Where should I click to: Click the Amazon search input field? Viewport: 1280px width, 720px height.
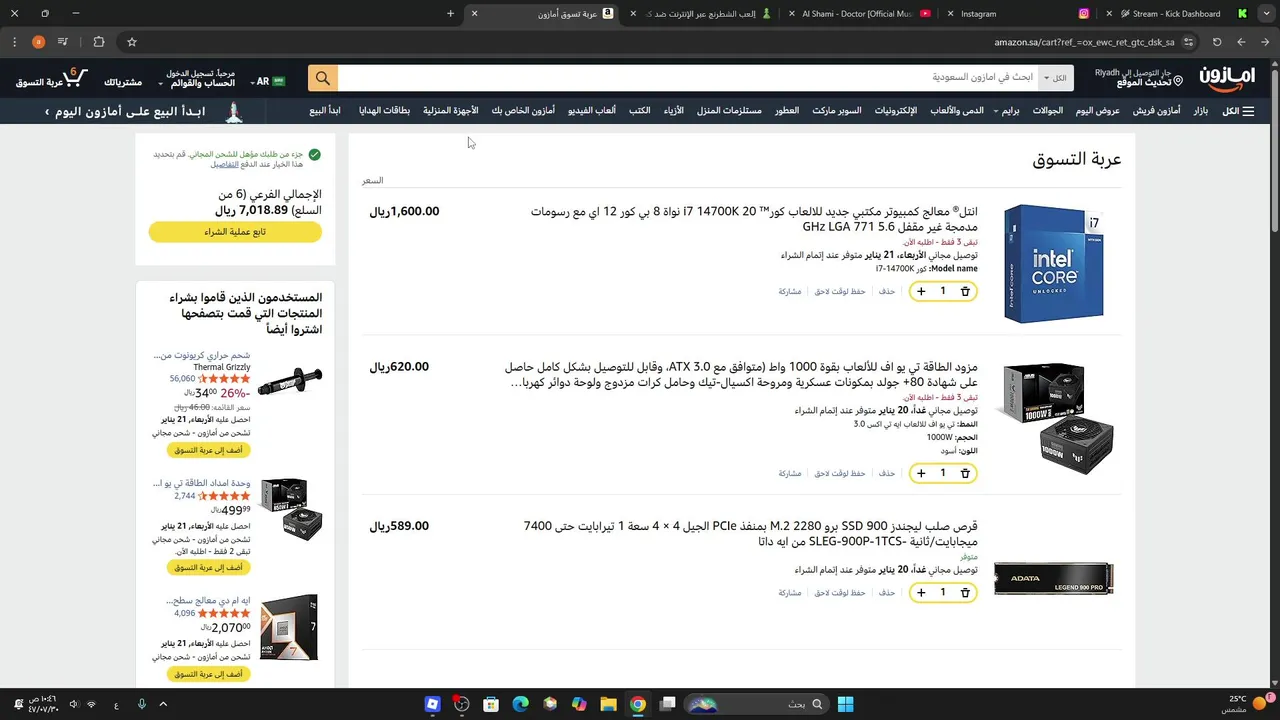click(688, 78)
